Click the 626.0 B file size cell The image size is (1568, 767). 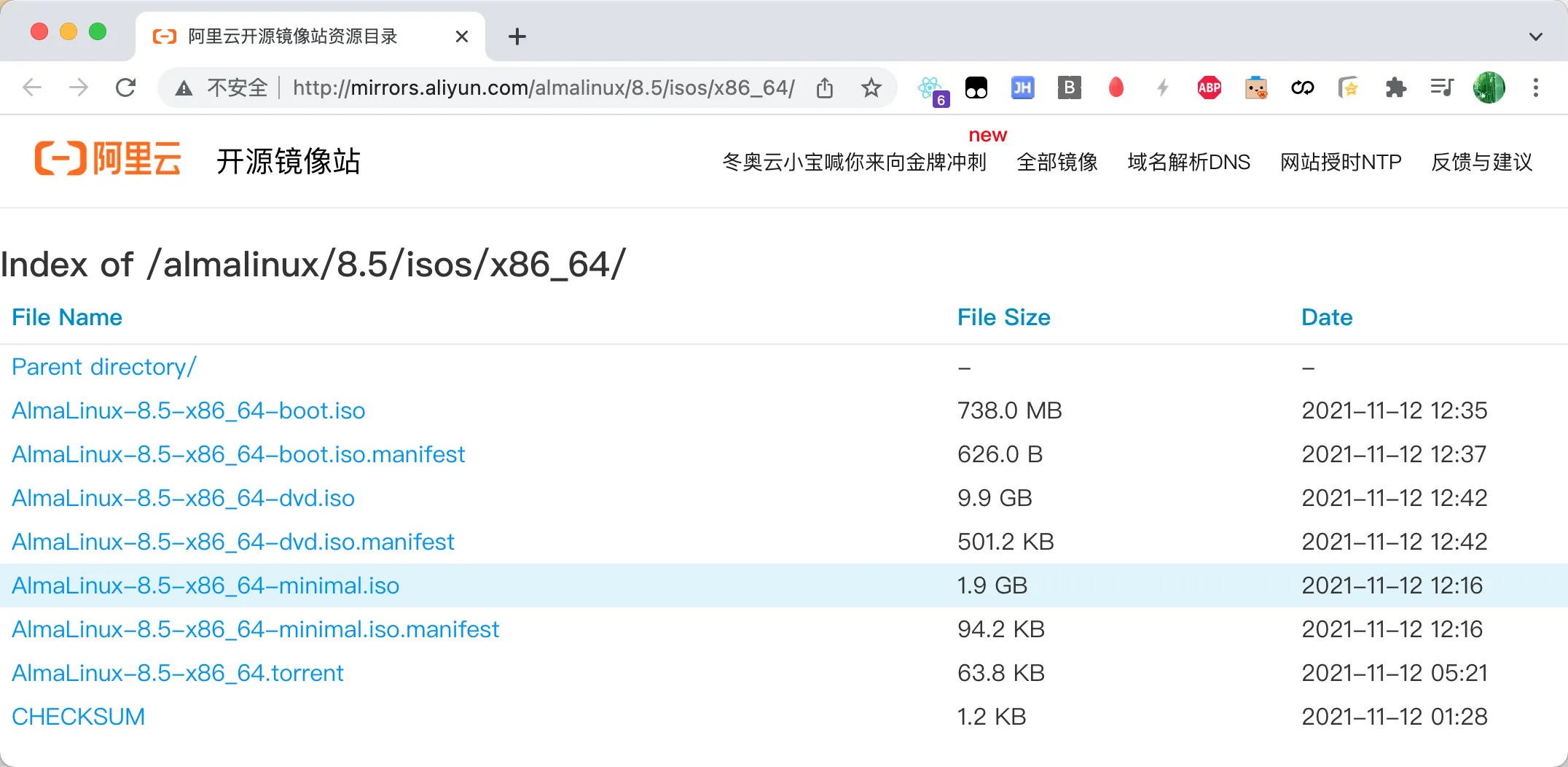point(1000,454)
